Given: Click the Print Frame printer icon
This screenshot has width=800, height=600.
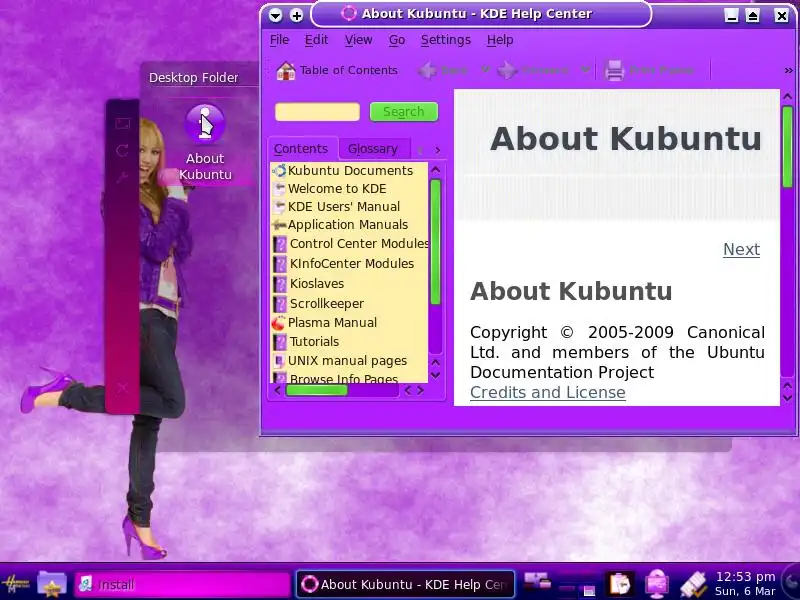Looking at the screenshot, I should [x=614, y=70].
